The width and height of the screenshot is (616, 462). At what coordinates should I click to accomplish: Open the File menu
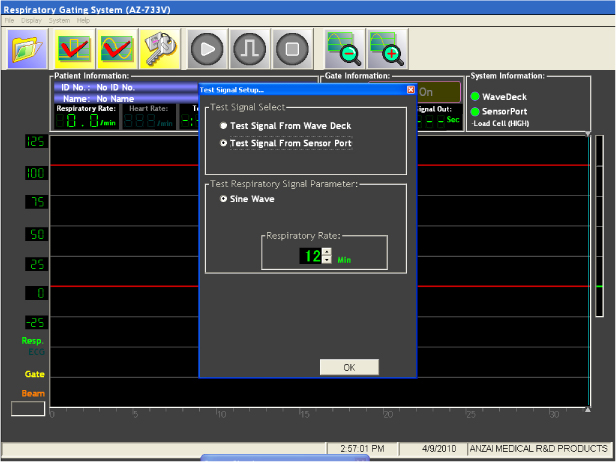point(9,20)
